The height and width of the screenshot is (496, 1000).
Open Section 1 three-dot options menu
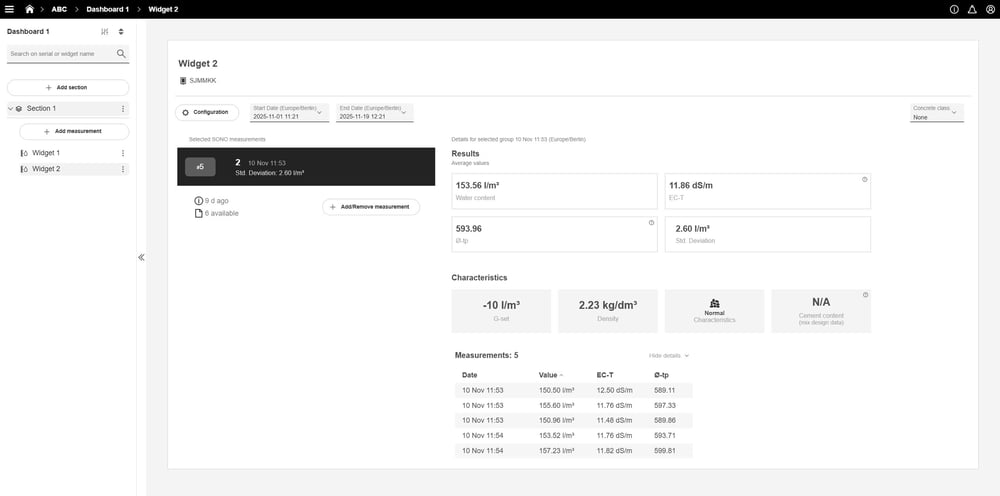[123, 108]
